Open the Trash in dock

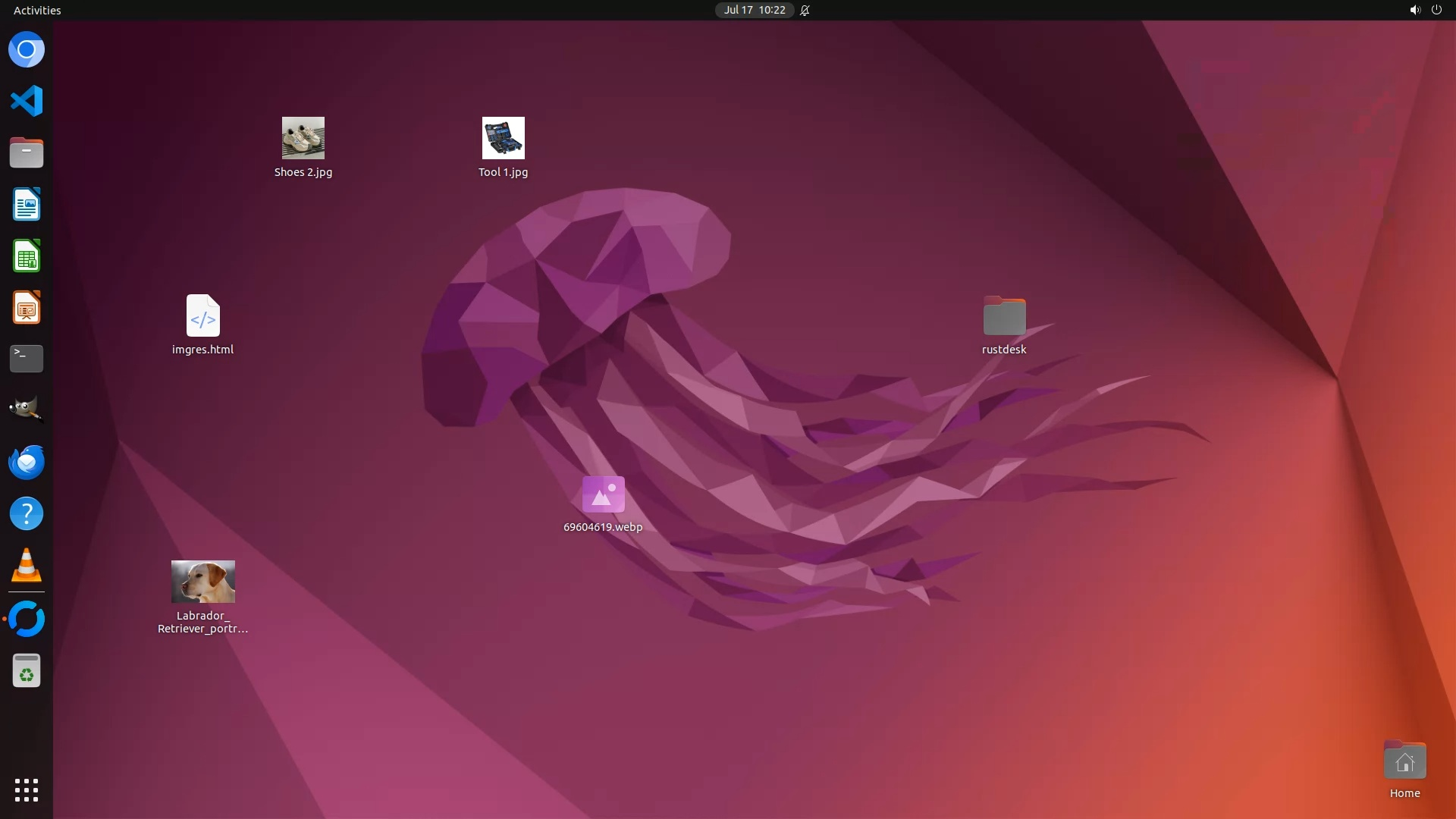(27, 671)
